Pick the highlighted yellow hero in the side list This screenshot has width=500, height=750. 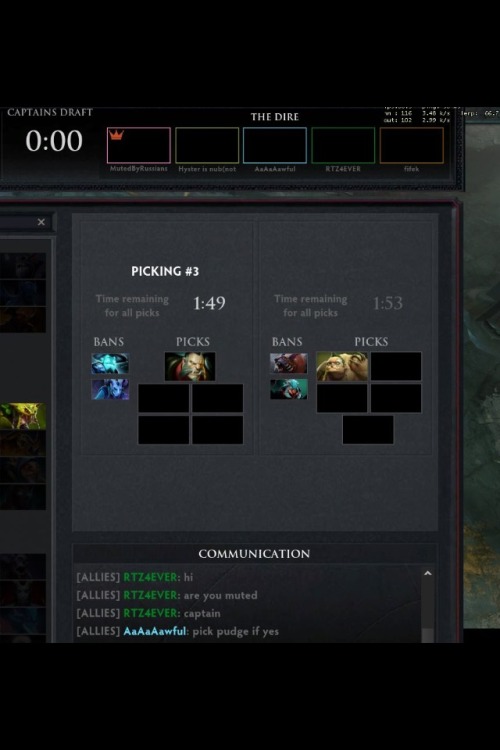(x=23, y=416)
